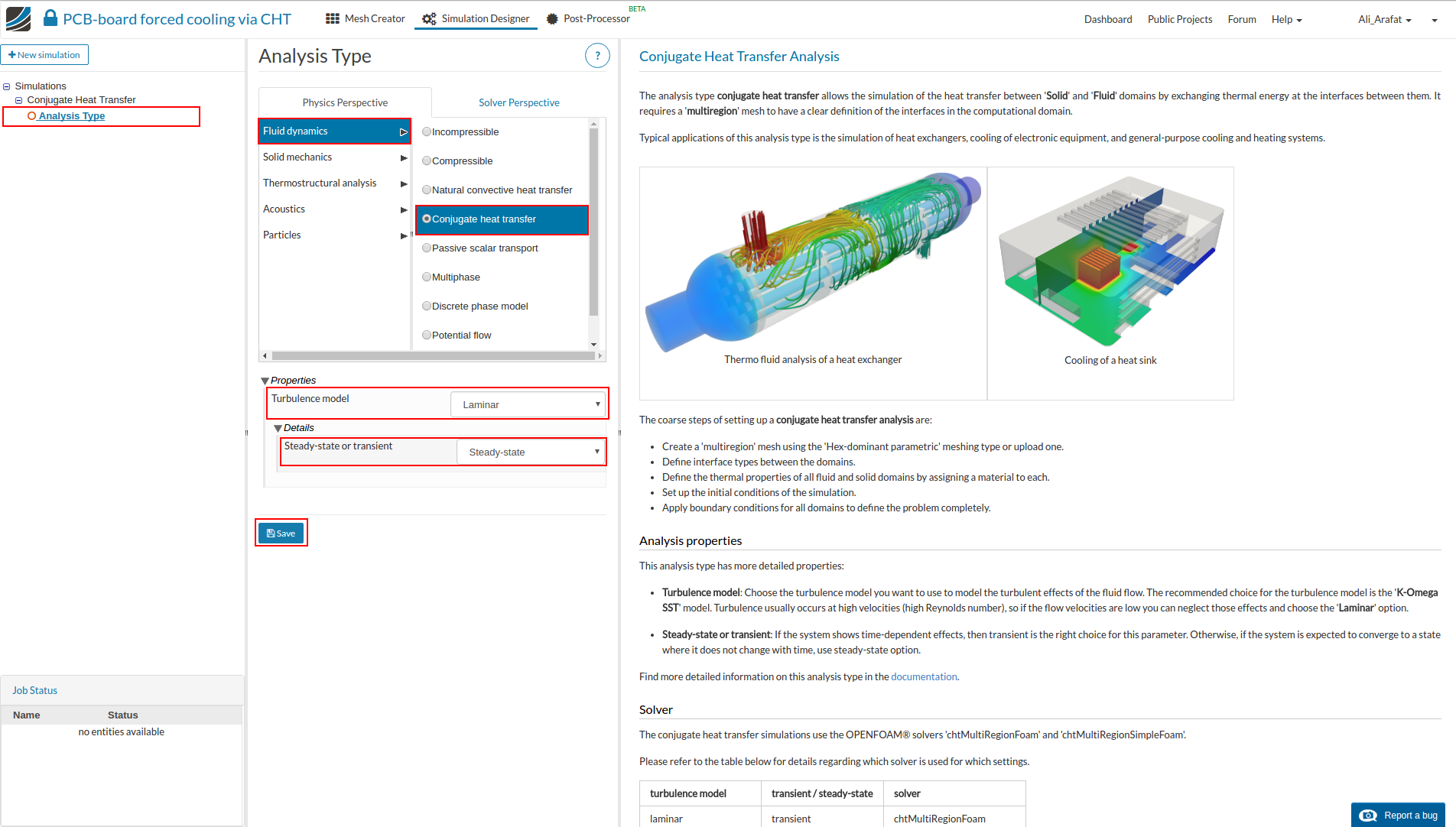The width and height of the screenshot is (1456, 827).
Task: Click the Post-Processor cog icon
Action: (x=552, y=18)
